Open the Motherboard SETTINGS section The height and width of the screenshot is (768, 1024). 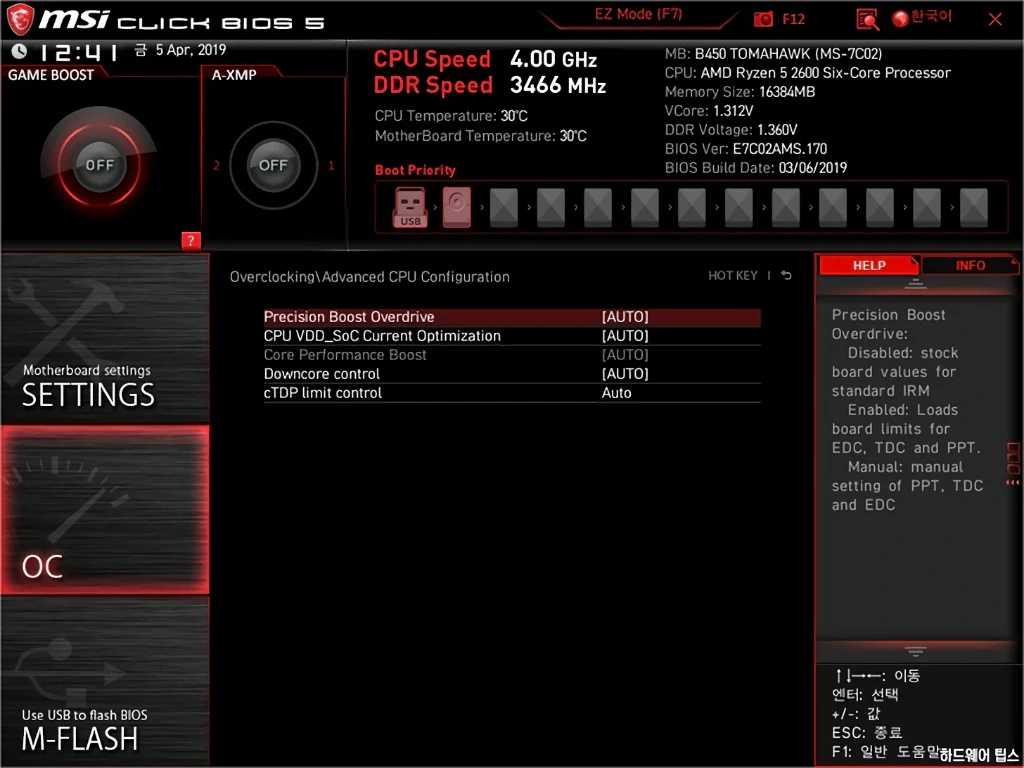[105, 340]
